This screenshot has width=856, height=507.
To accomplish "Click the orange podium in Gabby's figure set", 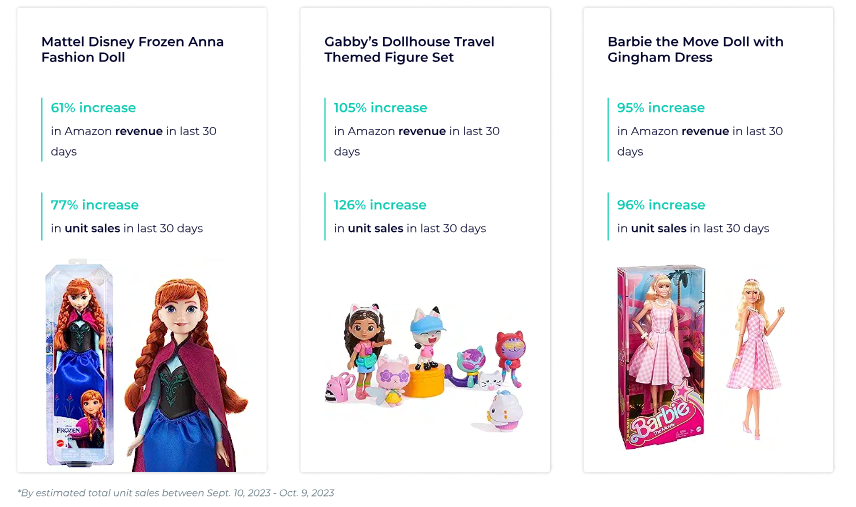I will click(x=425, y=381).
